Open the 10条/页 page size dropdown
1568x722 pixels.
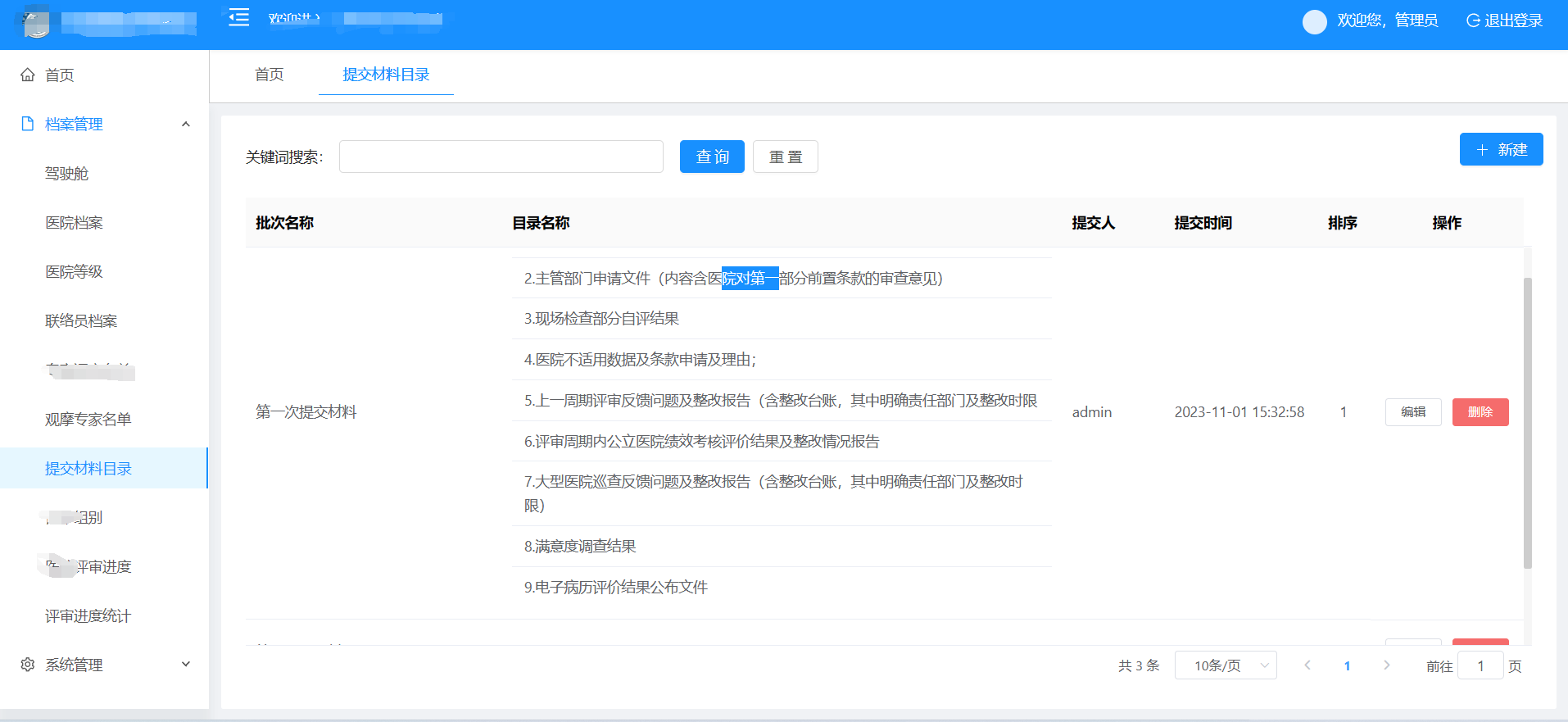click(1226, 665)
